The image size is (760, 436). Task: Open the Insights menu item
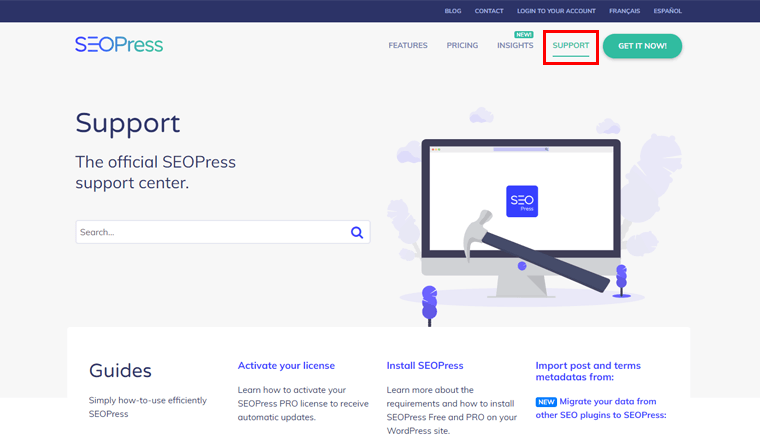coord(515,46)
